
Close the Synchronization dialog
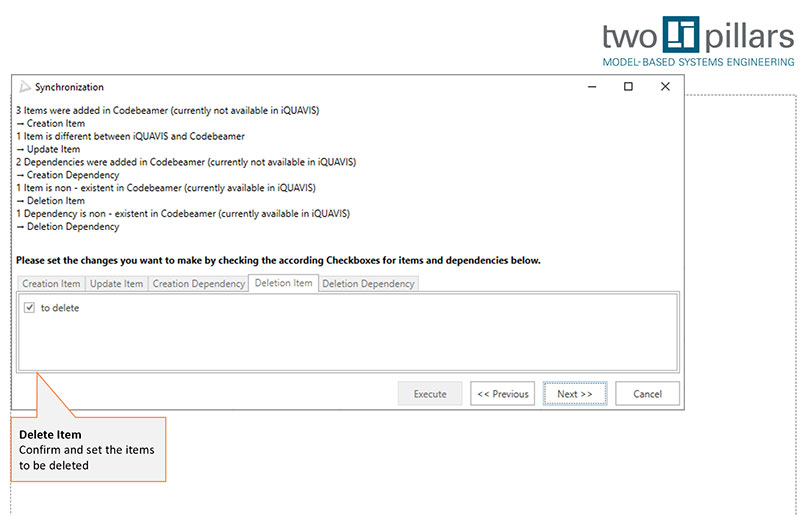[665, 87]
